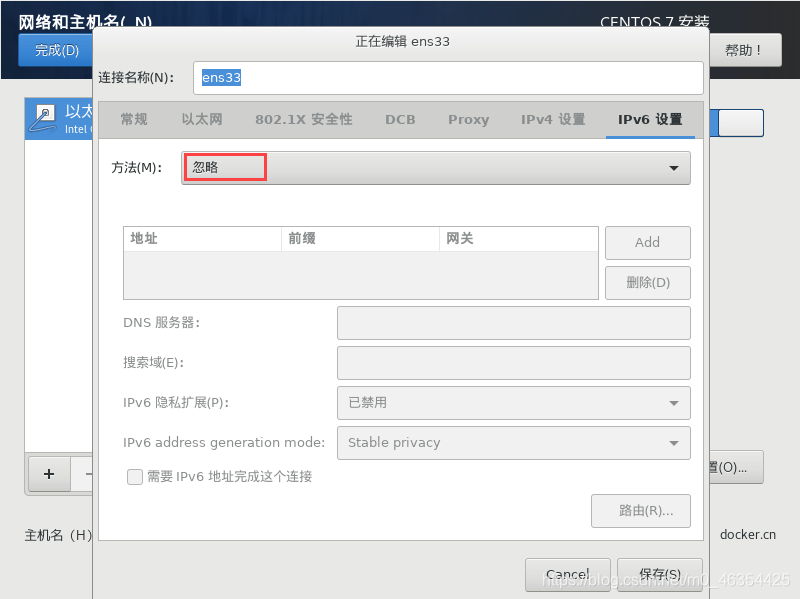The height and width of the screenshot is (599, 800).
Task: Click the 前缀 column header
Action: coord(360,239)
